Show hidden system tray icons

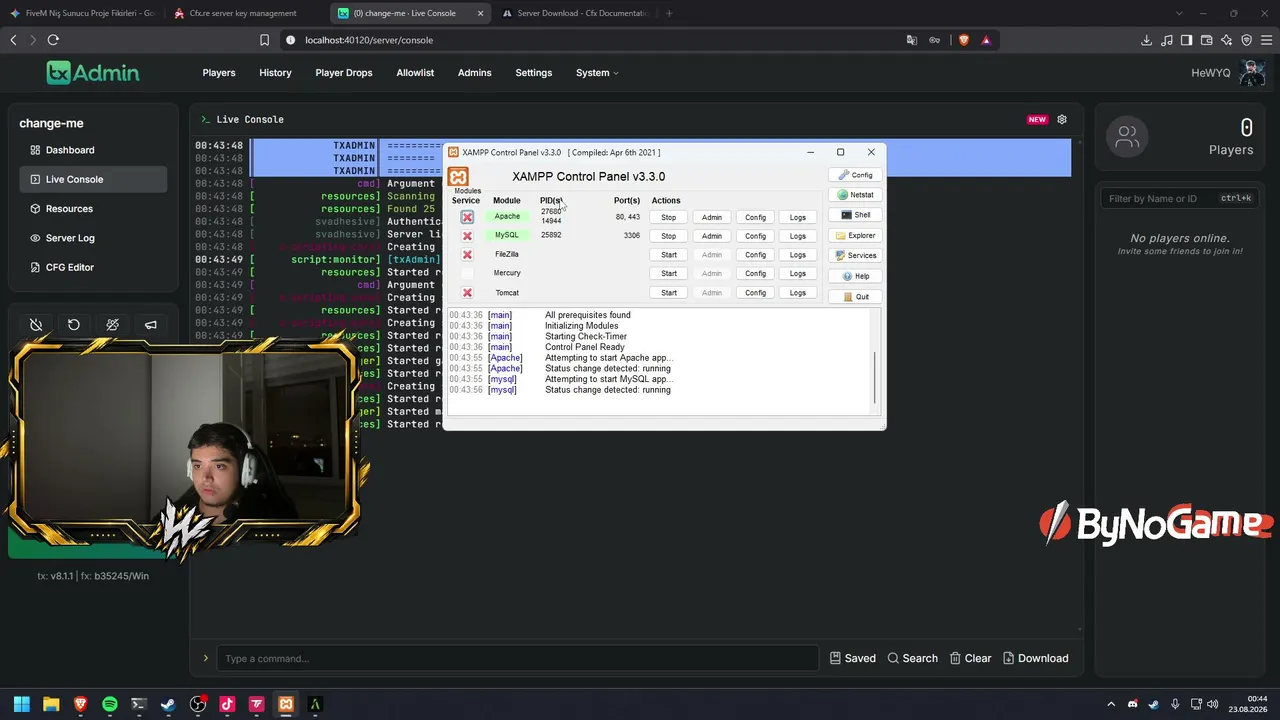(x=1110, y=704)
